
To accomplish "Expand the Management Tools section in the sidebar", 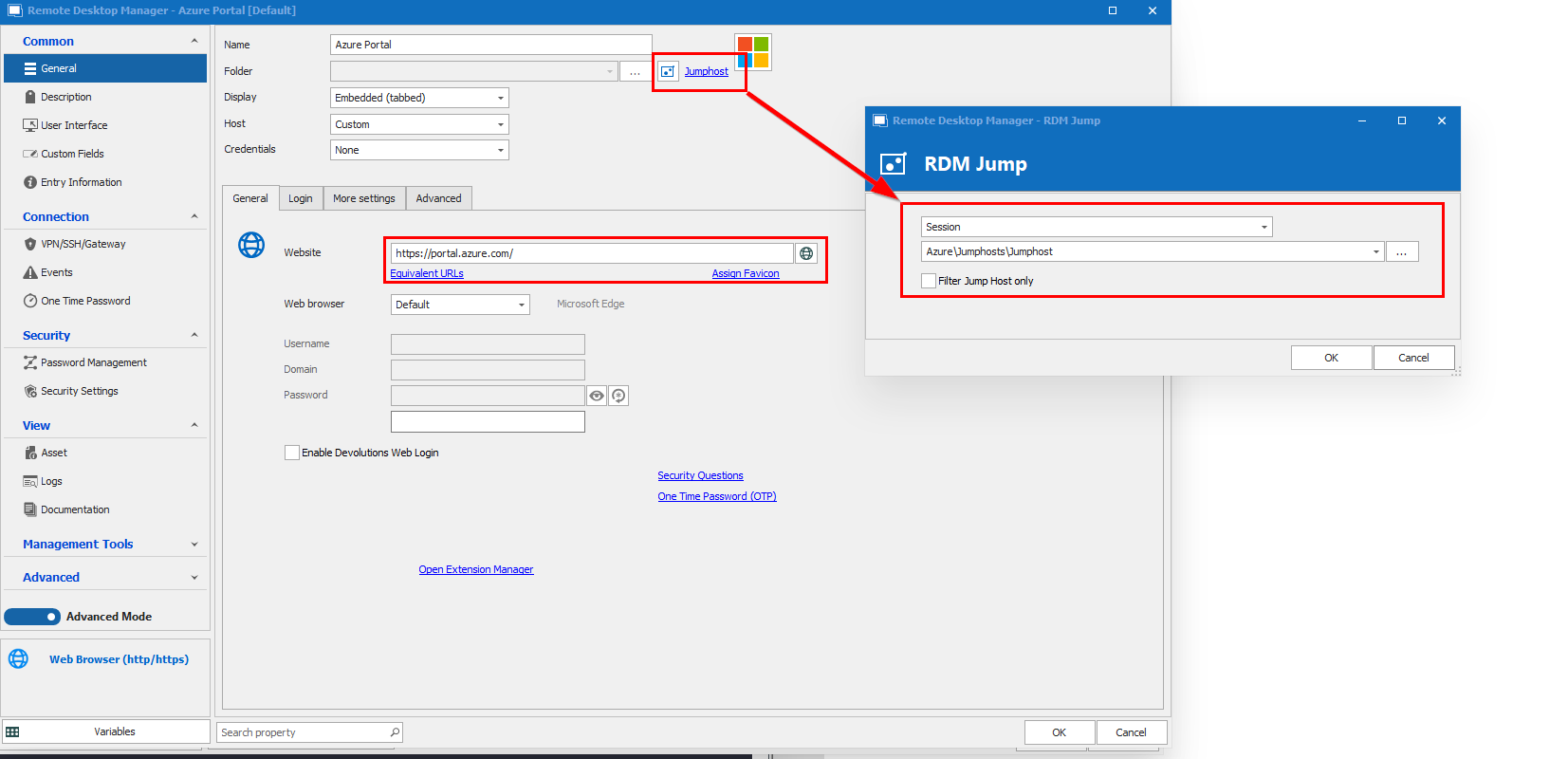I will [194, 545].
